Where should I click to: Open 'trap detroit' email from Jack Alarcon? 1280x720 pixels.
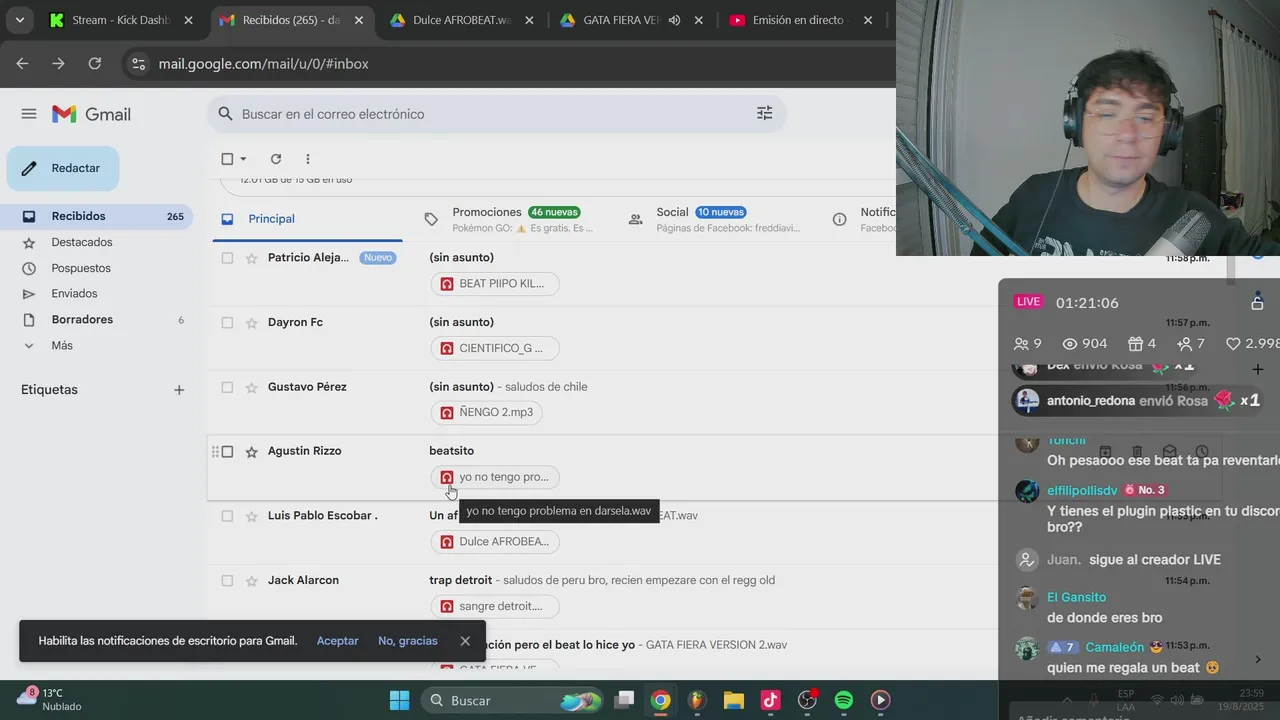click(x=460, y=580)
